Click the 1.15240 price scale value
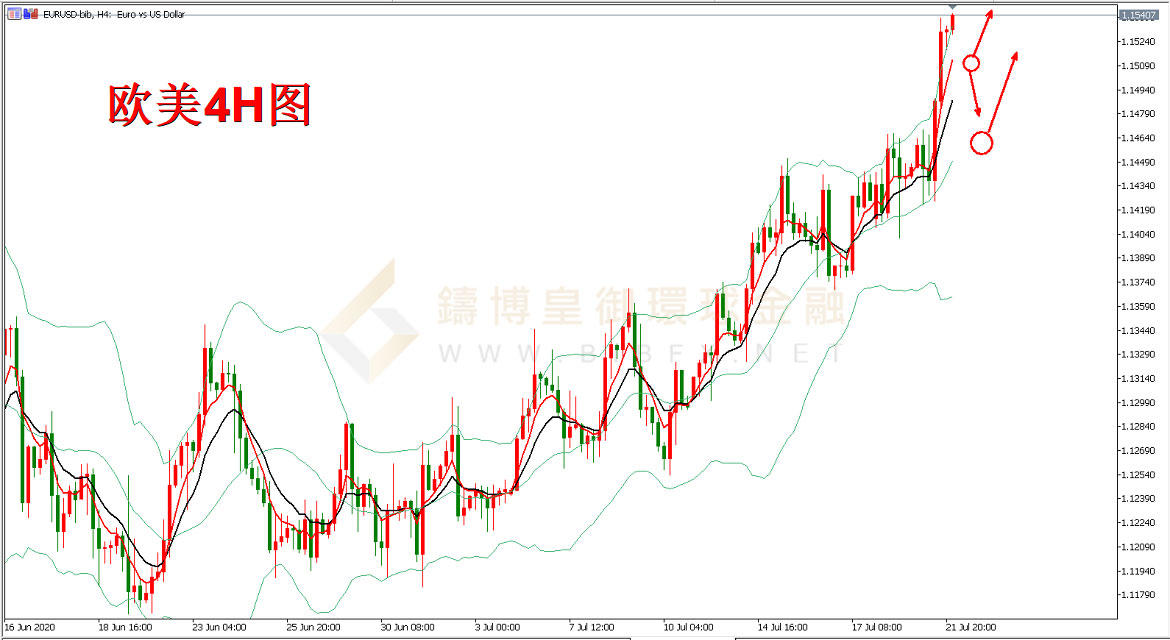1170x640 pixels. (1138, 42)
